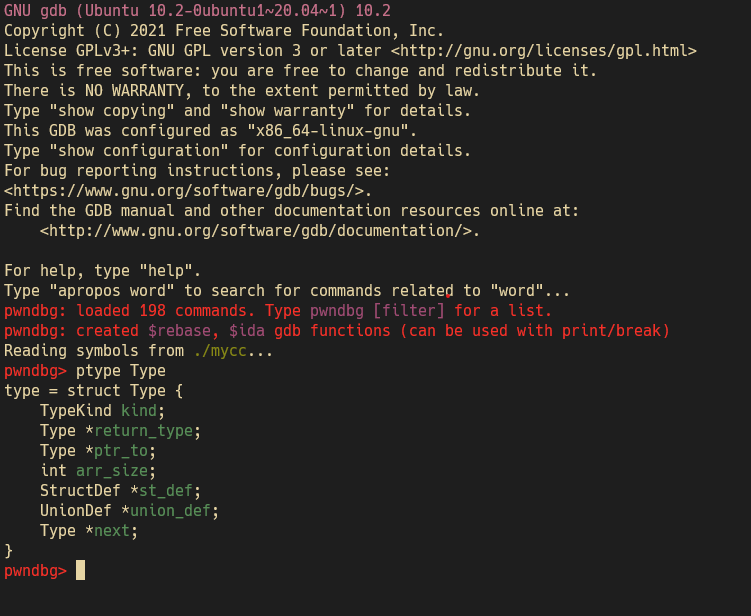Select the 'ptr_to' field name
Viewport: 751px width, 616px height.
(121, 451)
